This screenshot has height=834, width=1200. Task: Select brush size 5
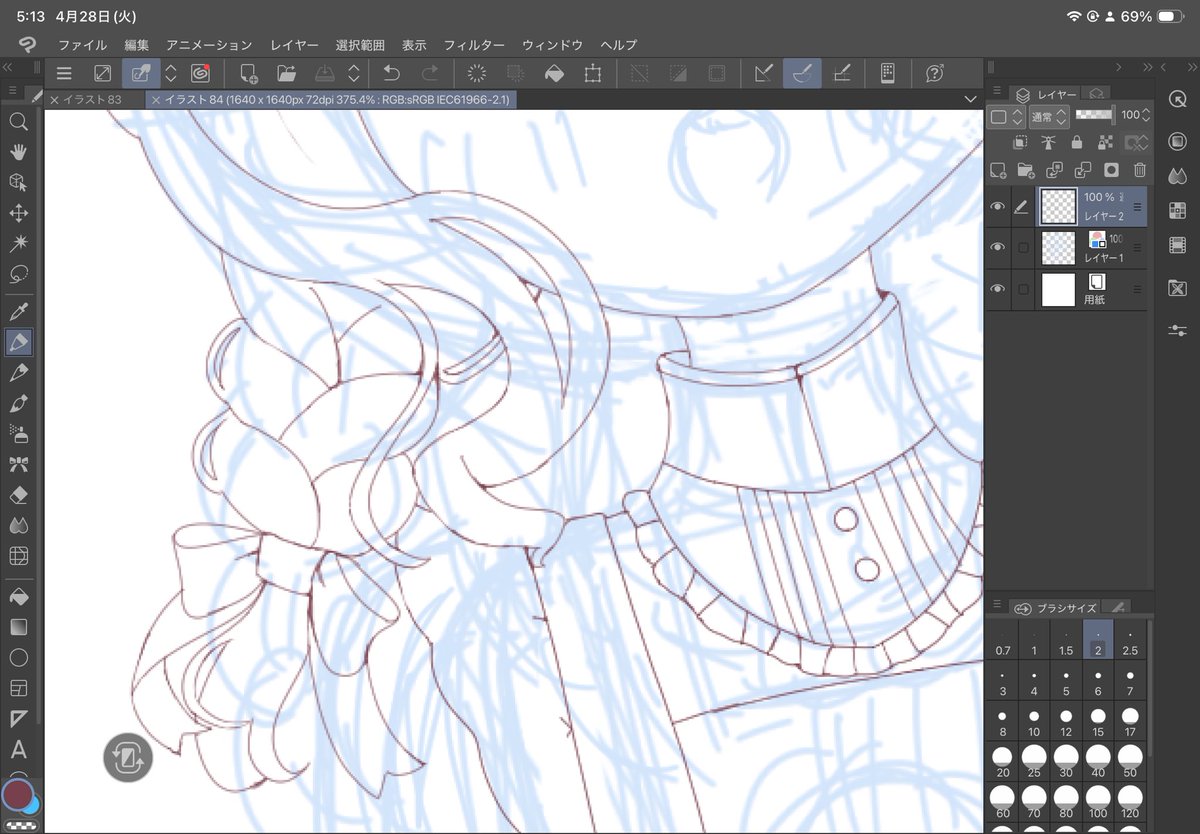pos(1066,683)
